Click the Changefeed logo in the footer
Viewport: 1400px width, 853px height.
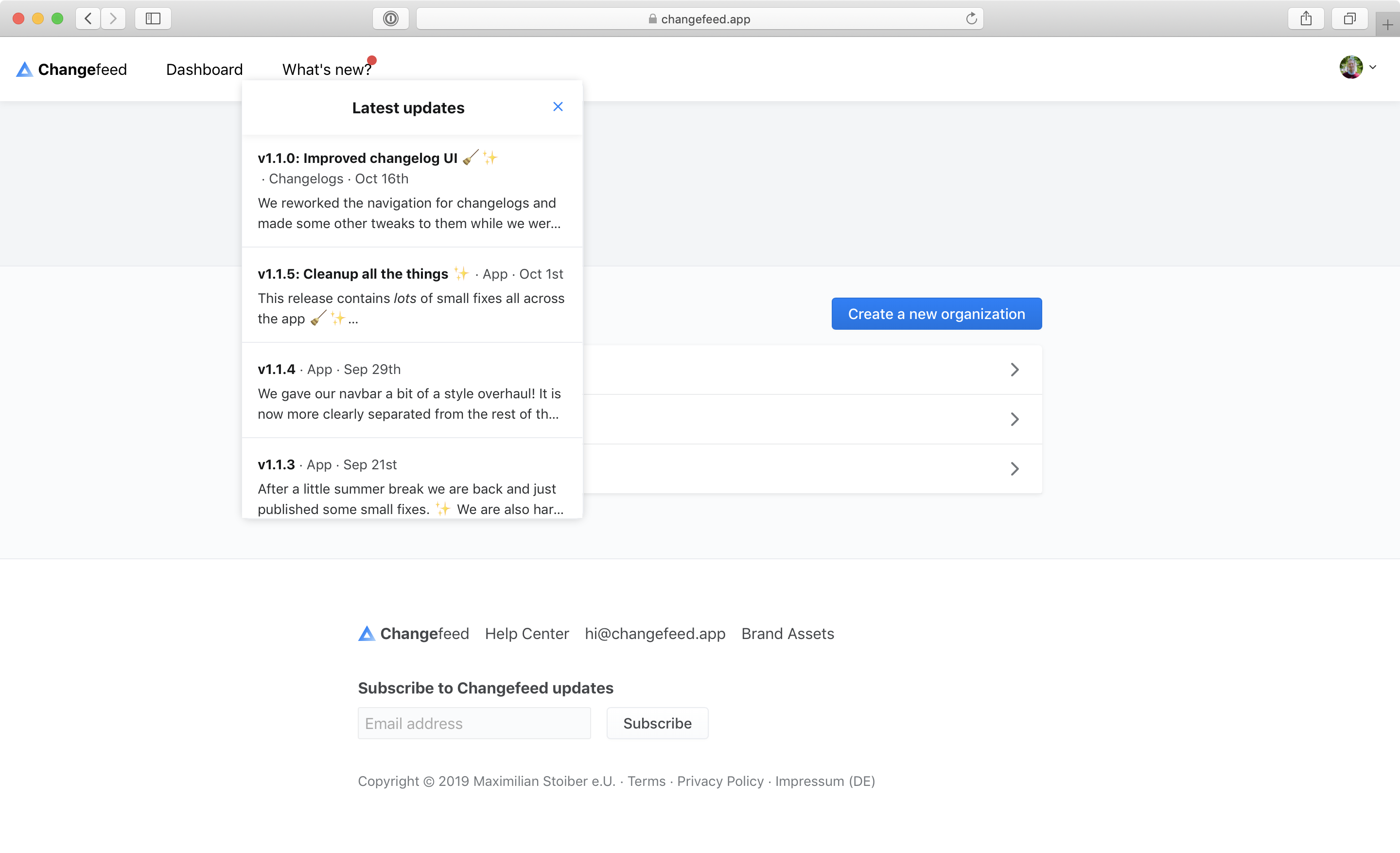pos(413,634)
